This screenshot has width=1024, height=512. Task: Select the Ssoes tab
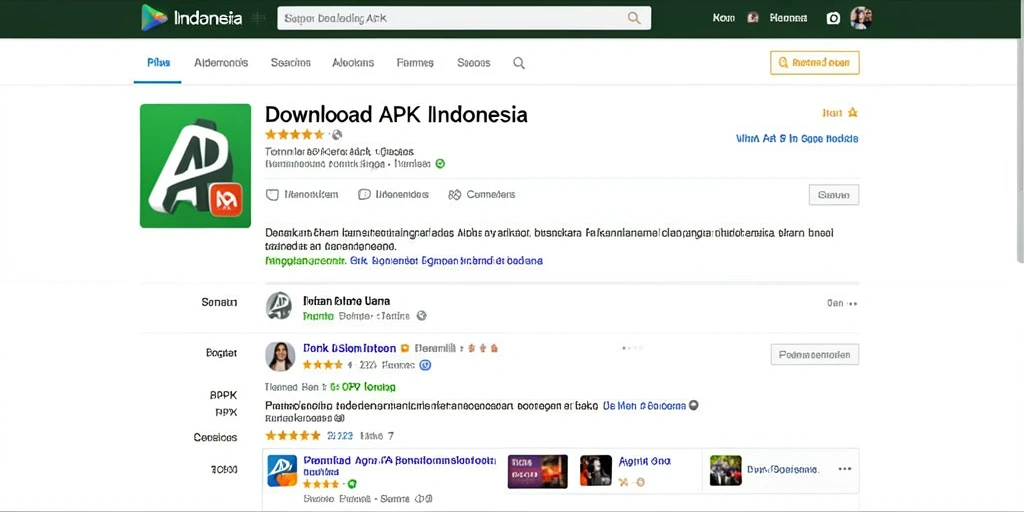click(x=473, y=63)
